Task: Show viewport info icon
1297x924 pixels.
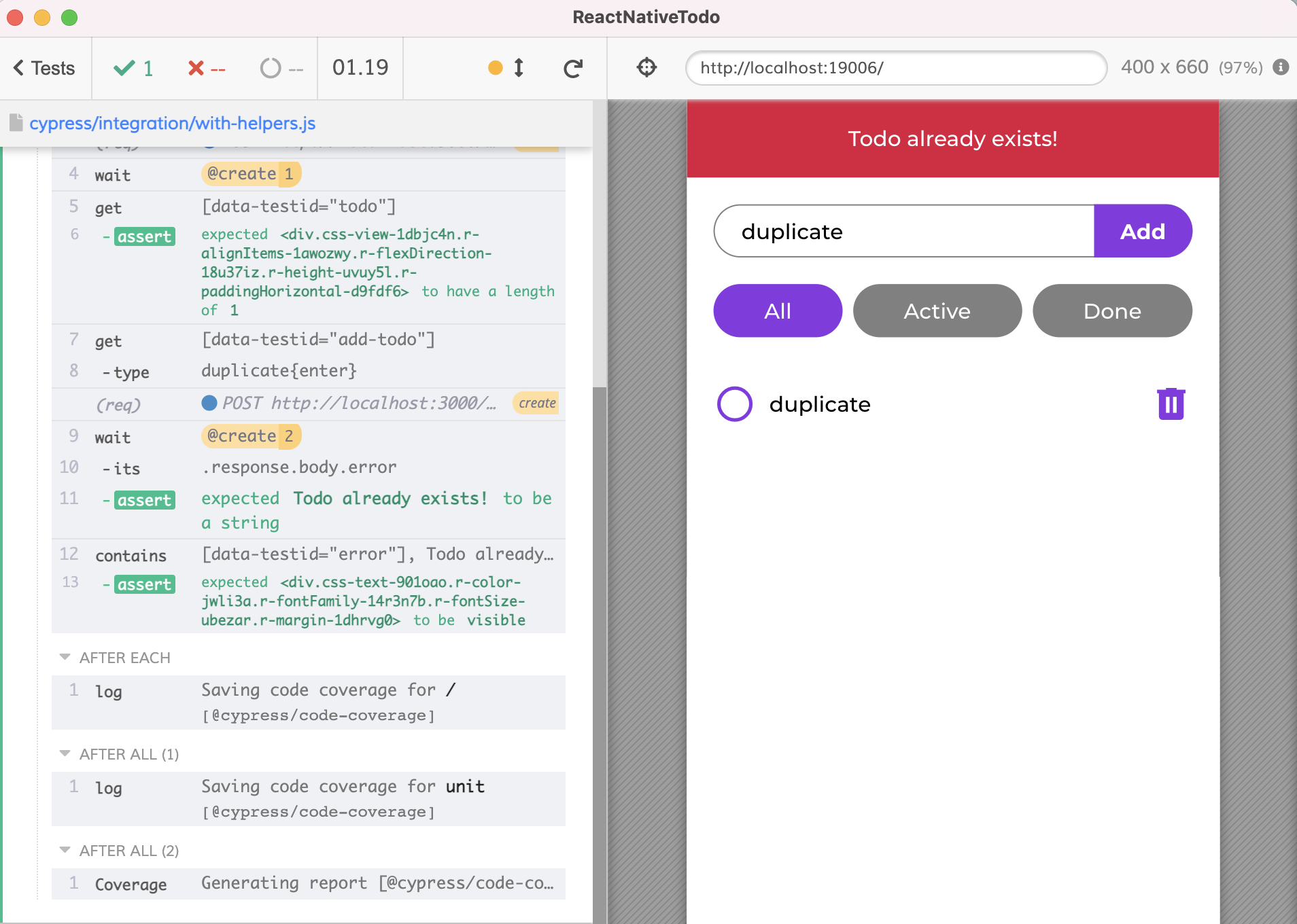Action: tap(1281, 67)
